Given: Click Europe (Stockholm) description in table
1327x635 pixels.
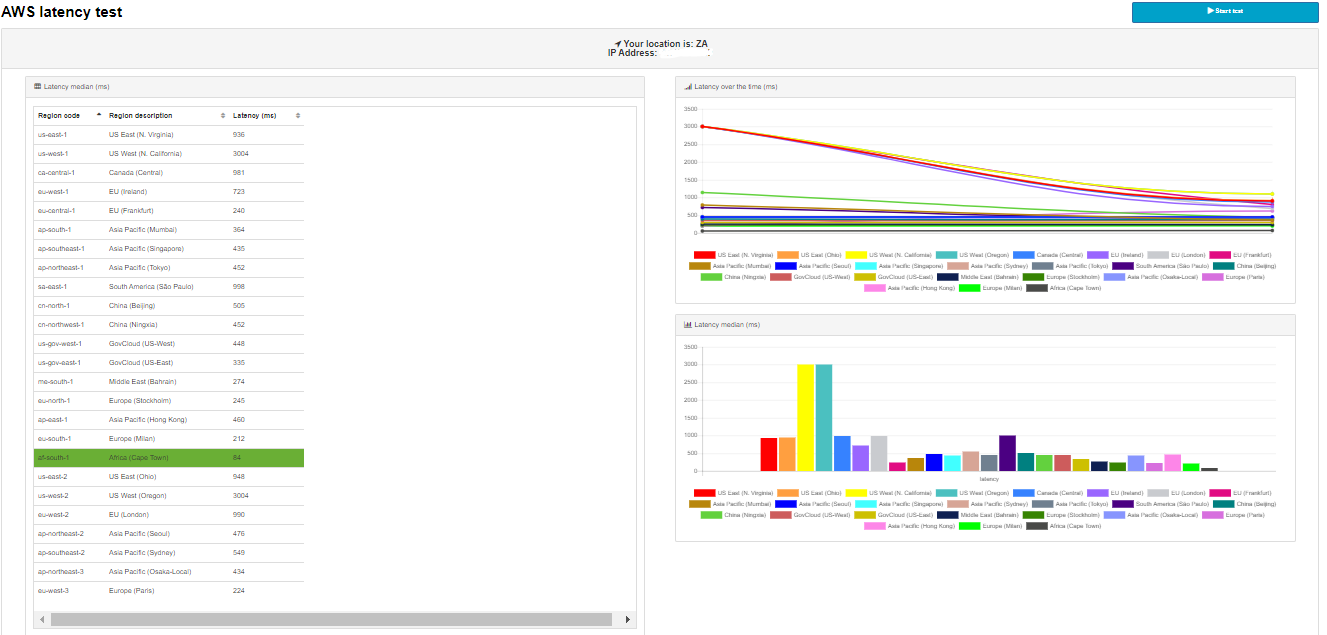Looking at the screenshot, I should coord(139,400).
